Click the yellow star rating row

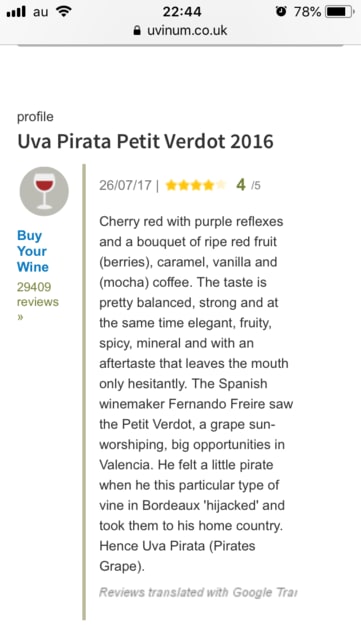tap(196, 186)
